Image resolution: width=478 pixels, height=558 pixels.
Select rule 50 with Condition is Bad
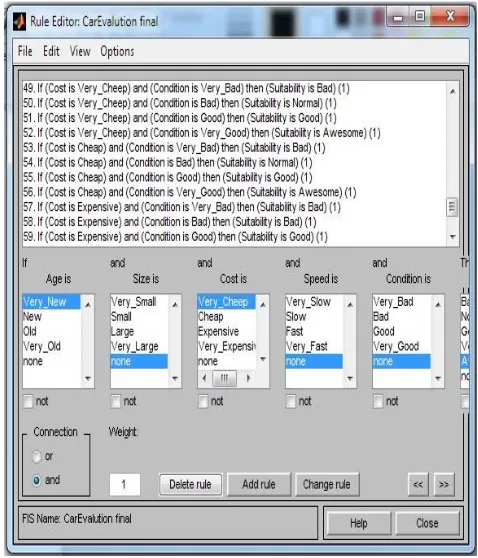pos(180,103)
